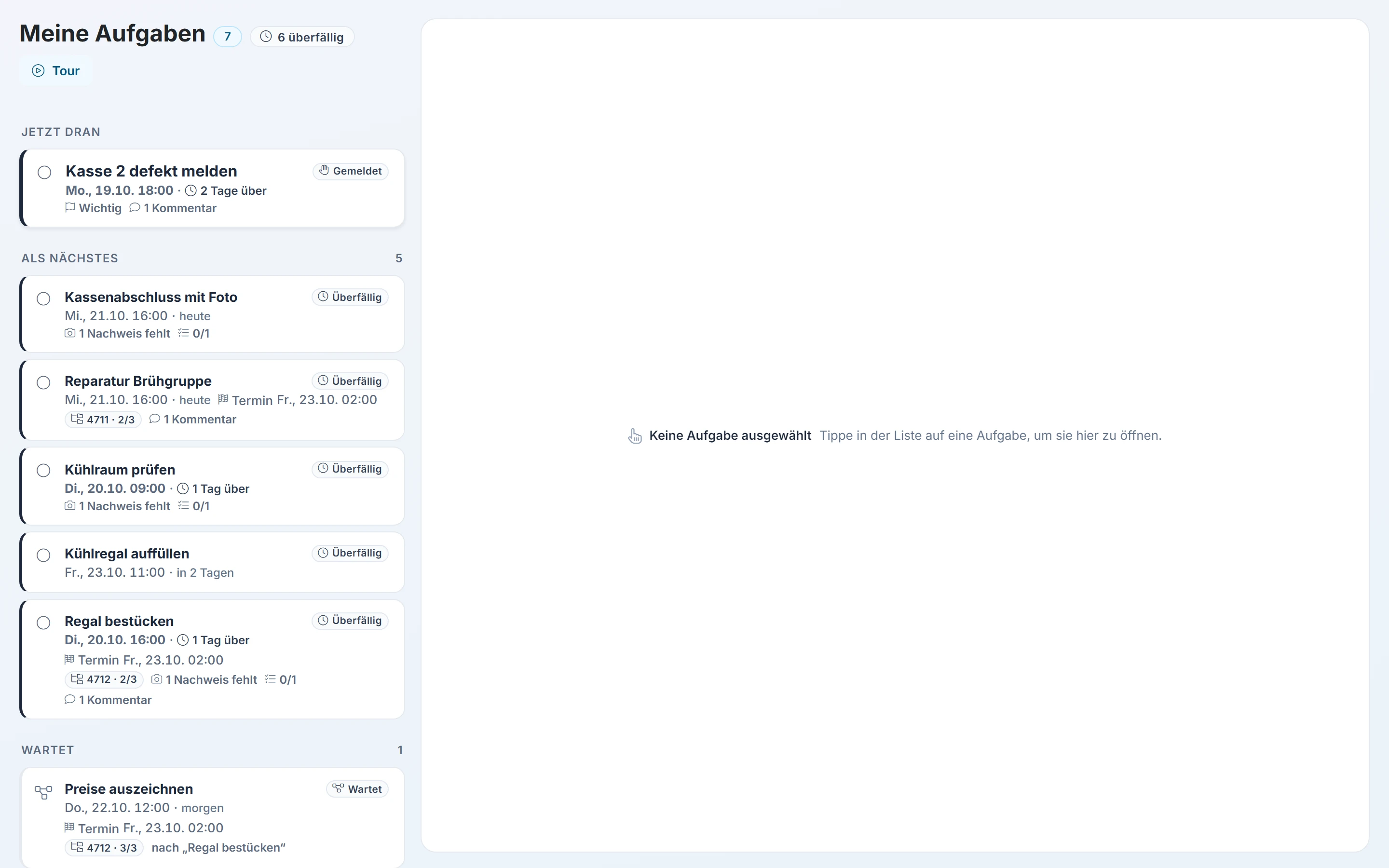The width and height of the screenshot is (1389, 868).
Task: Click the dependency icon beside Preise auszeichnen
Action: (43, 792)
